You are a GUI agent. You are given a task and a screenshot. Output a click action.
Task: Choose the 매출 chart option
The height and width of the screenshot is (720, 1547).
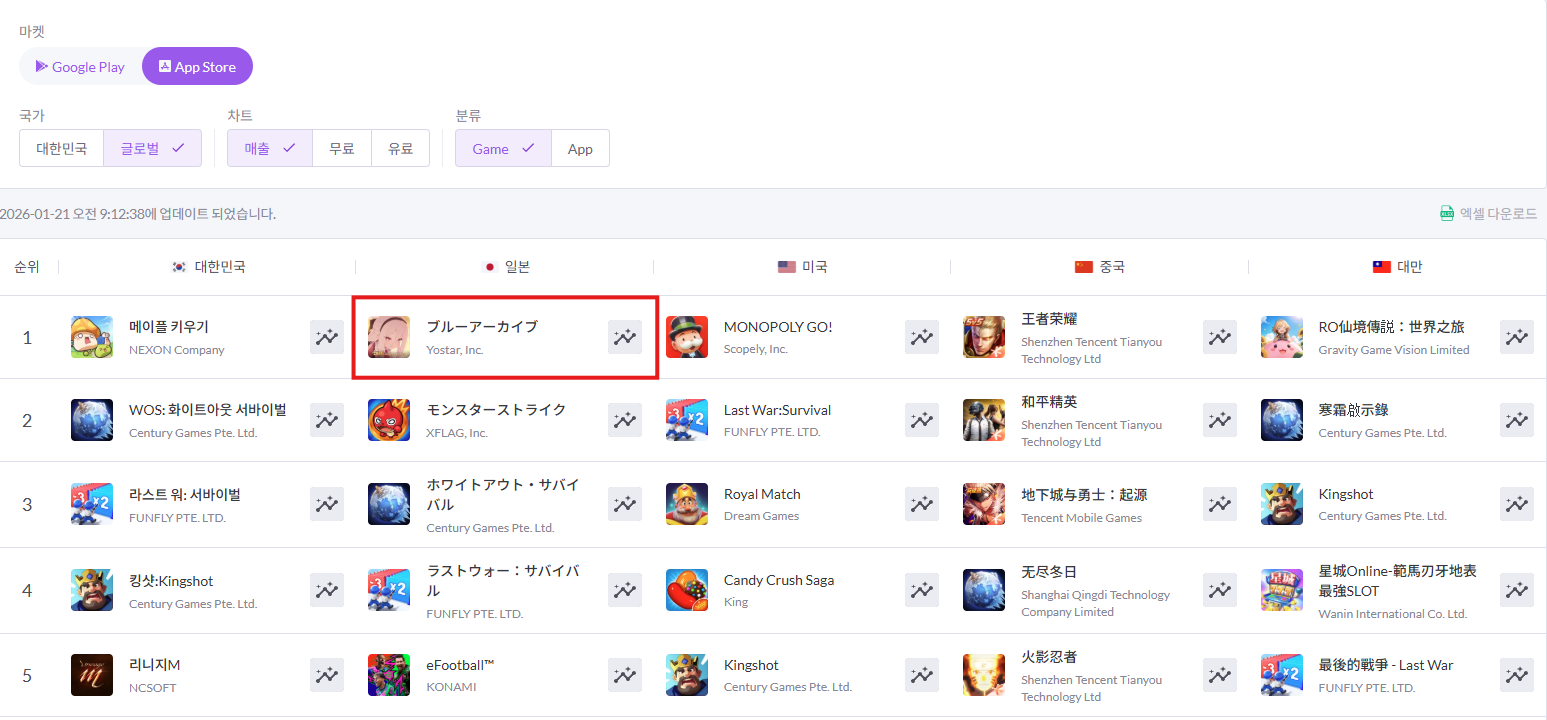tap(269, 148)
